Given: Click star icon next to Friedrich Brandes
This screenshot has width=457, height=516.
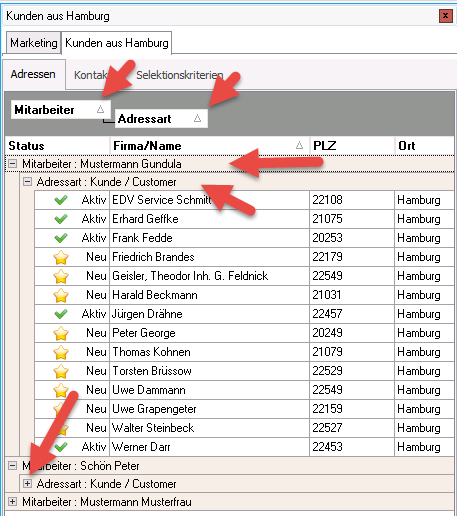Looking at the screenshot, I should point(61,257).
